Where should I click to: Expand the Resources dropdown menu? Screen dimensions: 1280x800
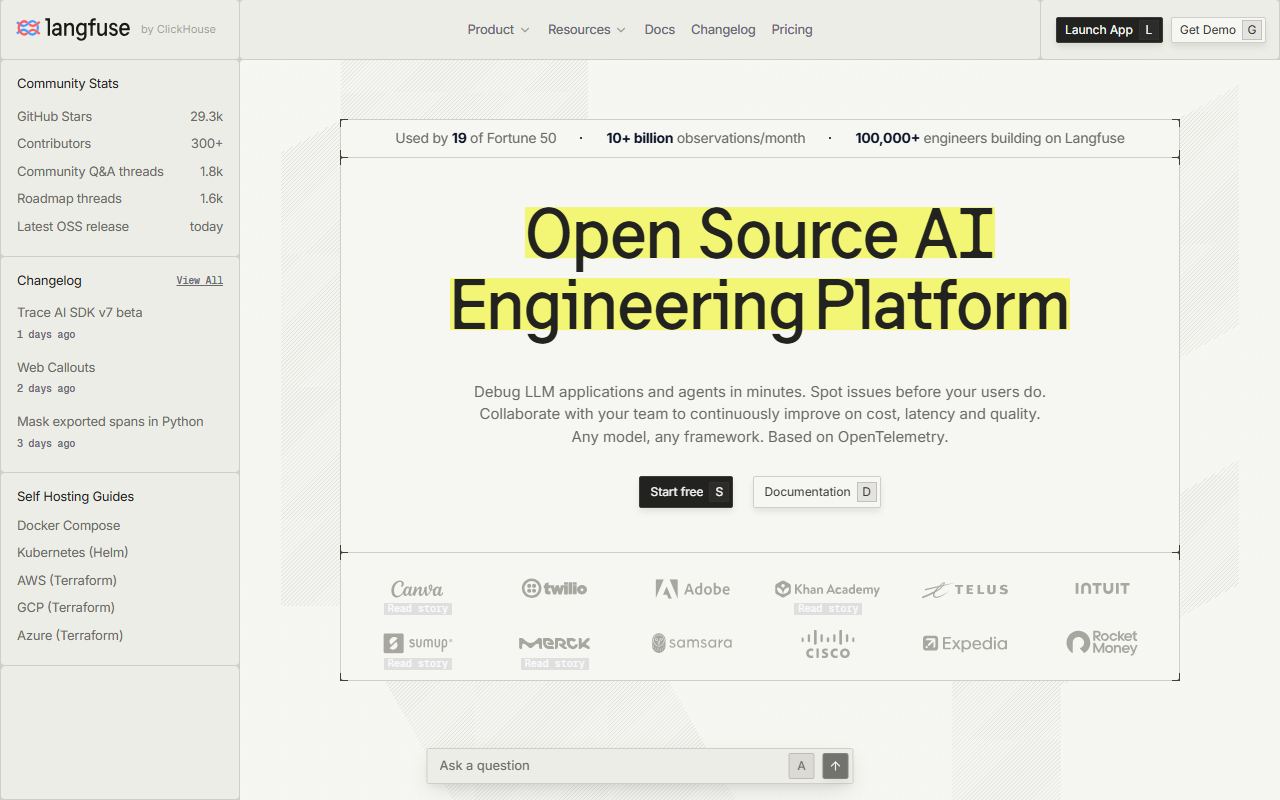coord(587,30)
